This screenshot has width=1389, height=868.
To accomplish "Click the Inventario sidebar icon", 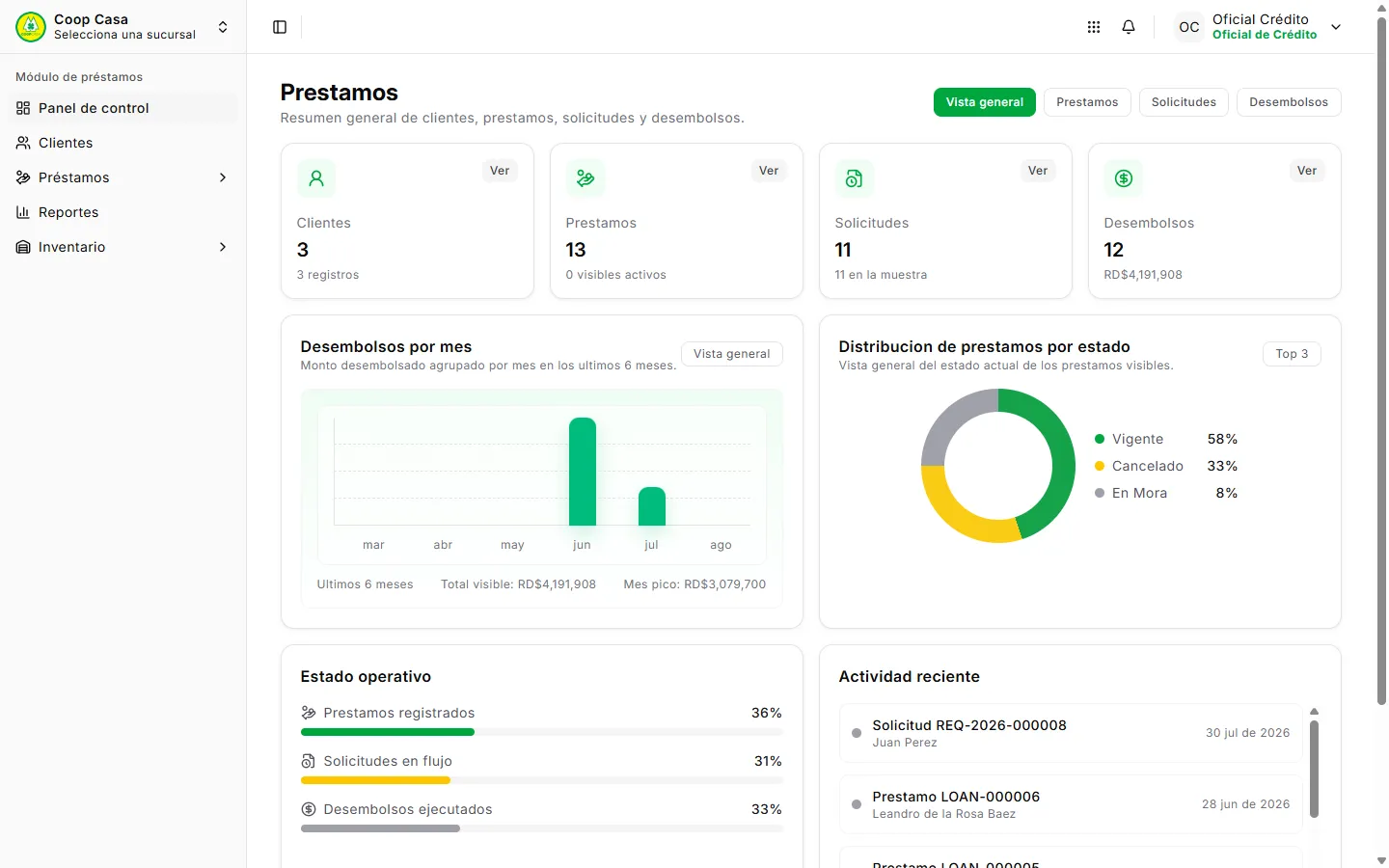I will [23, 247].
